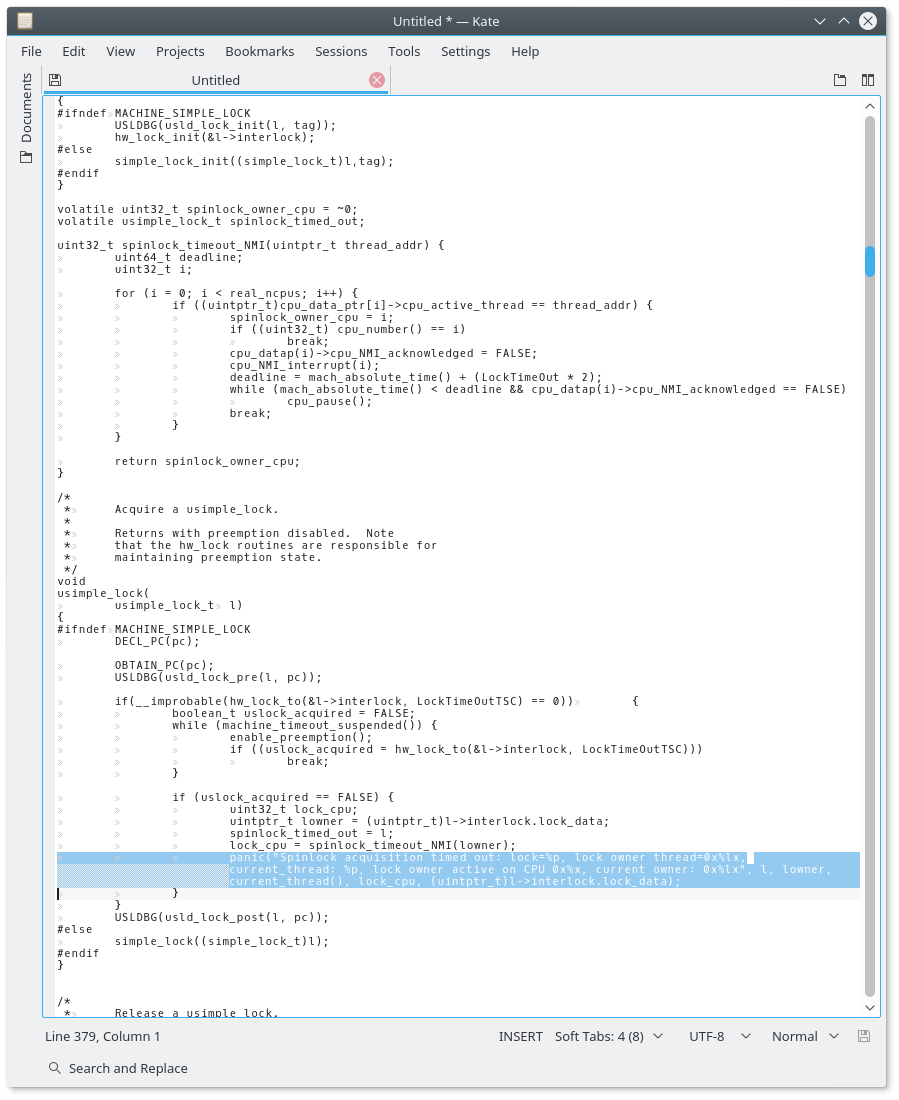Open the Help menu
This screenshot has width=899, height=1100.
pyautogui.click(x=525, y=51)
